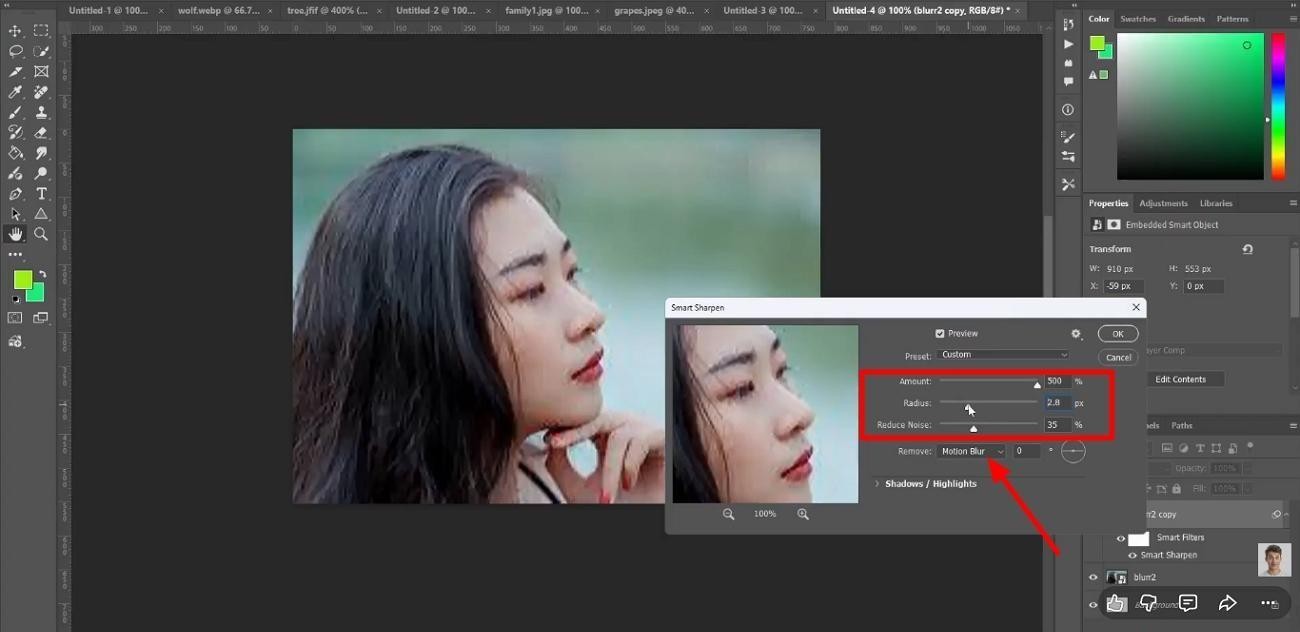The height and width of the screenshot is (632, 1300).
Task: Select the Rectangular Marquee tool
Action: 41,31
